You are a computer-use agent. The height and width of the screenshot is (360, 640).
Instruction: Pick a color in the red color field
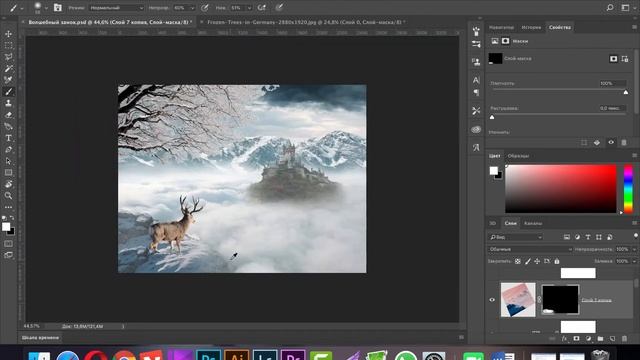point(561,189)
